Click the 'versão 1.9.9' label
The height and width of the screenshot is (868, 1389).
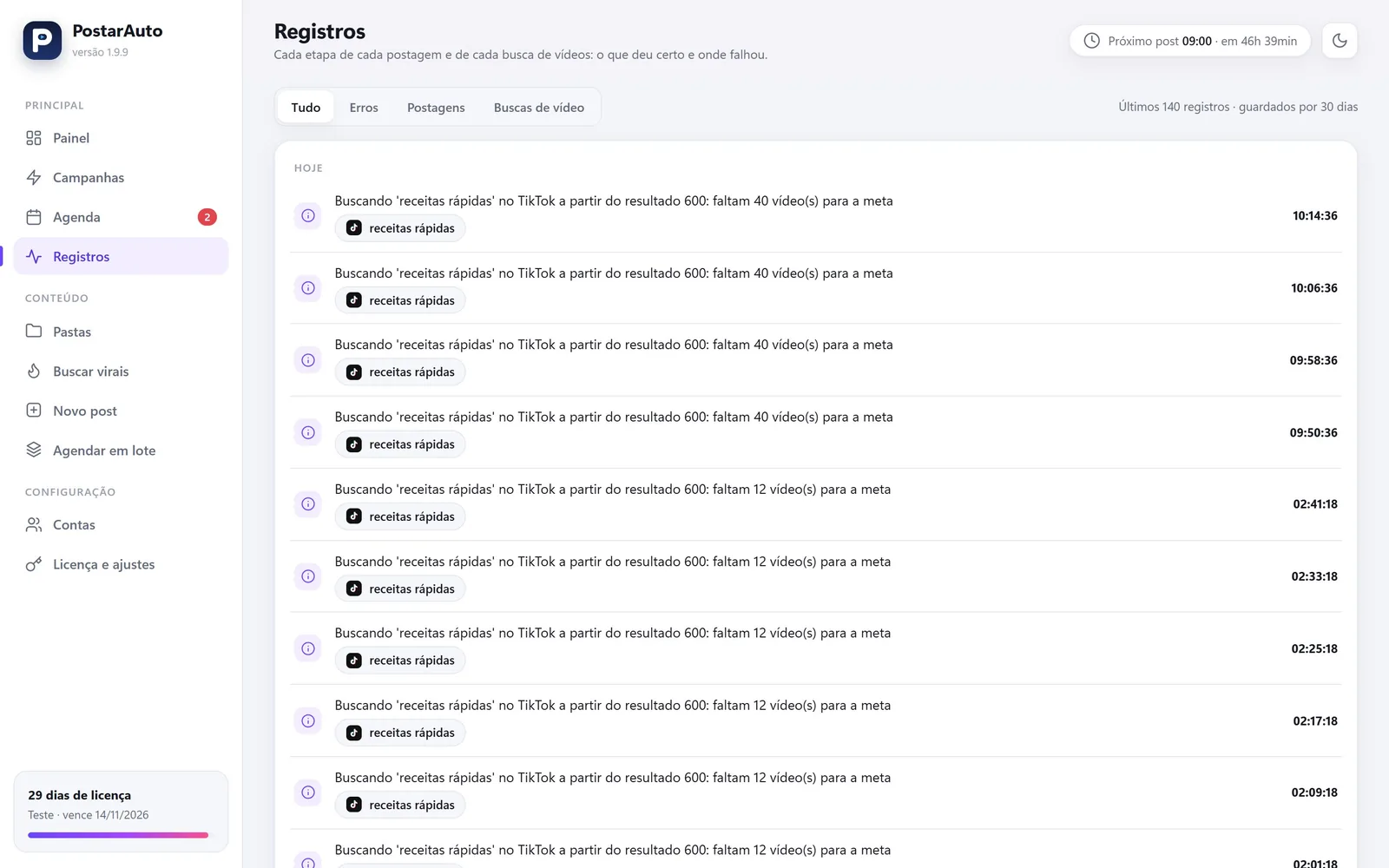tap(100, 52)
